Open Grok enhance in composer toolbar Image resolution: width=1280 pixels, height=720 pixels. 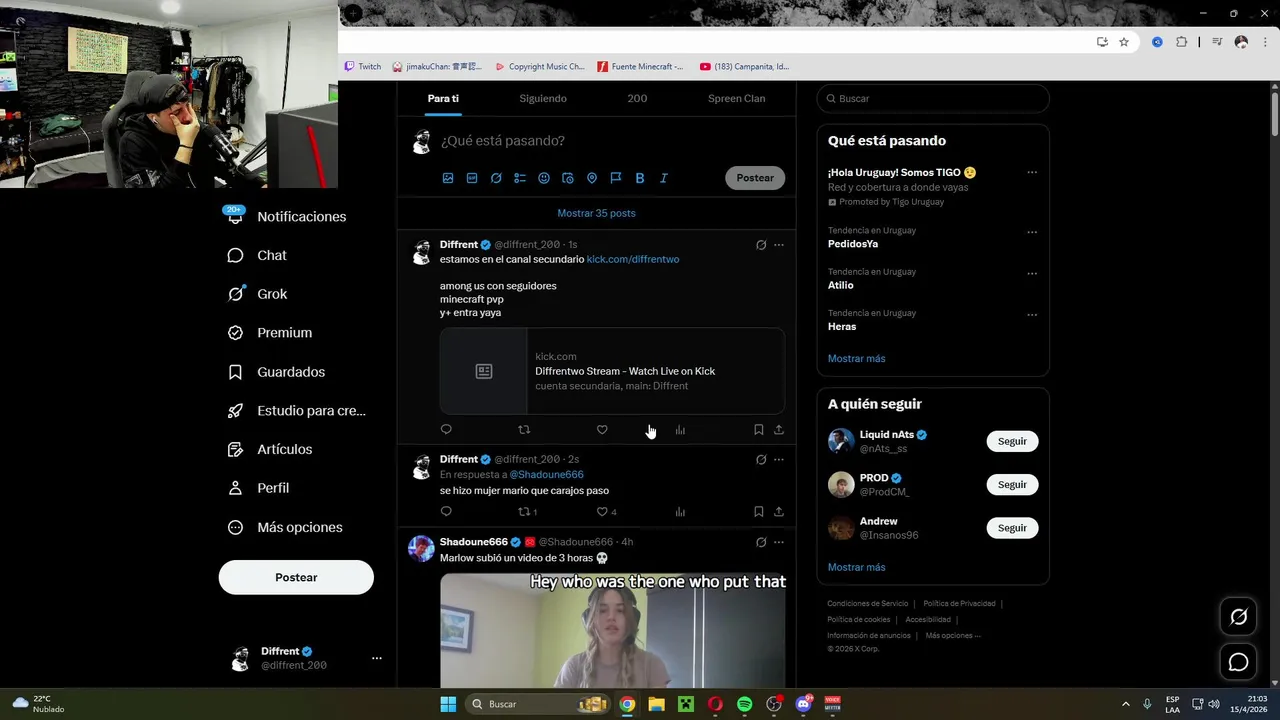click(x=496, y=178)
